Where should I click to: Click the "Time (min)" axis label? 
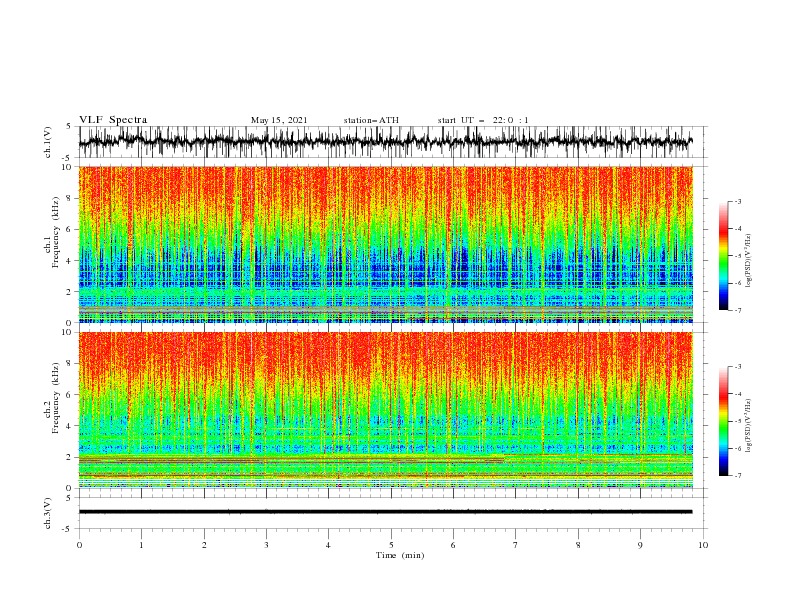pos(400,555)
